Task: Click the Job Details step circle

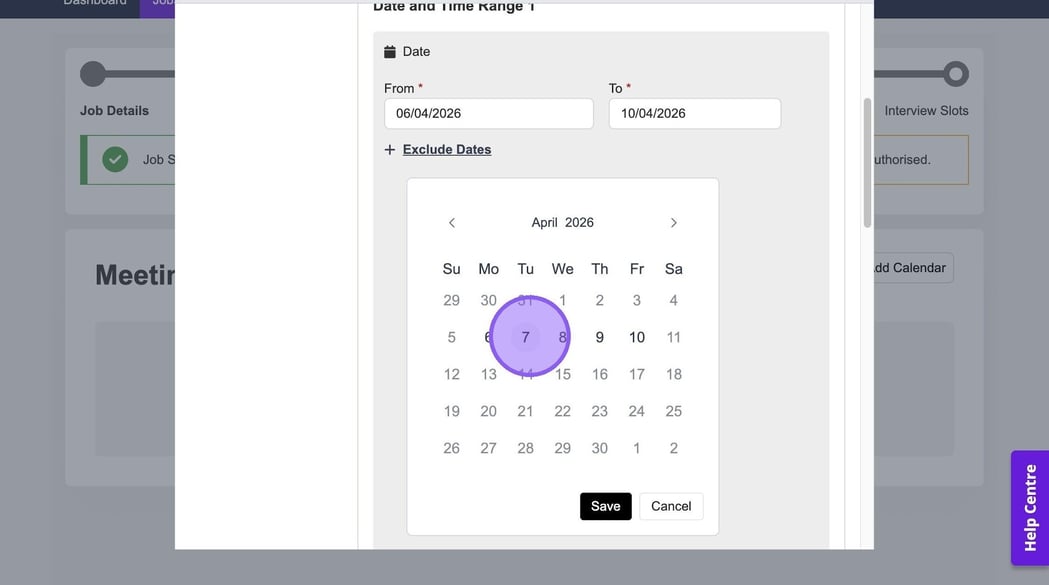Action: (93, 74)
